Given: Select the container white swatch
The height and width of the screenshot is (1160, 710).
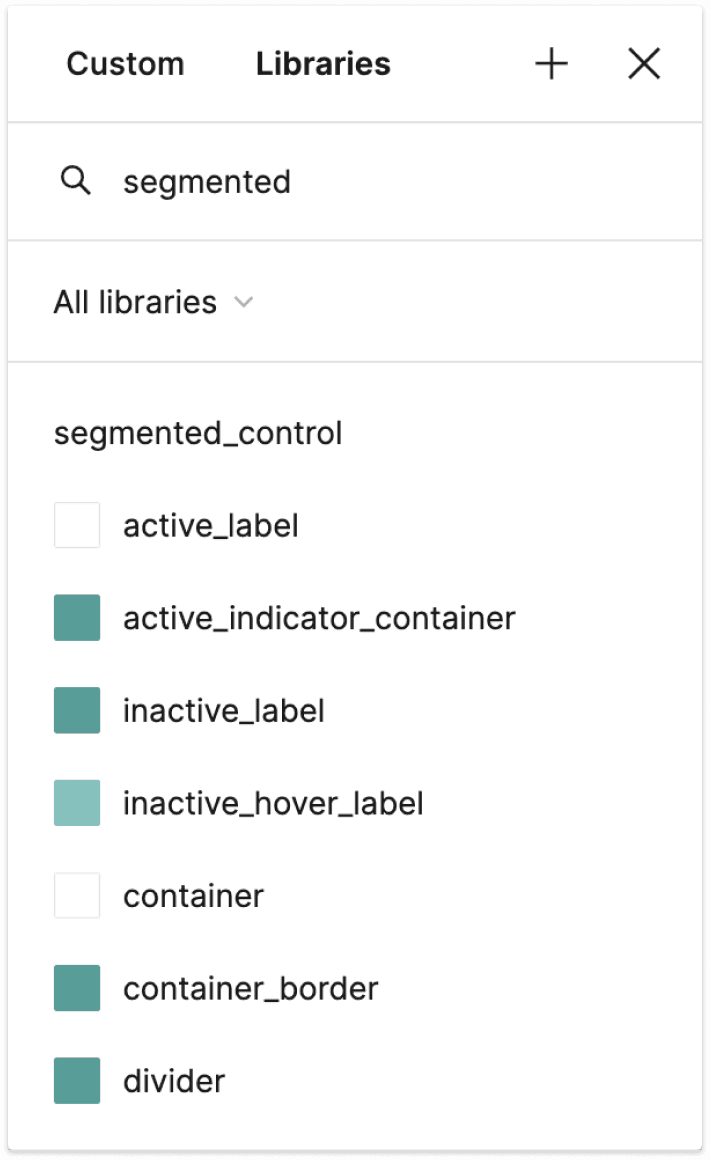Looking at the screenshot, I should (x=77, y=895).
